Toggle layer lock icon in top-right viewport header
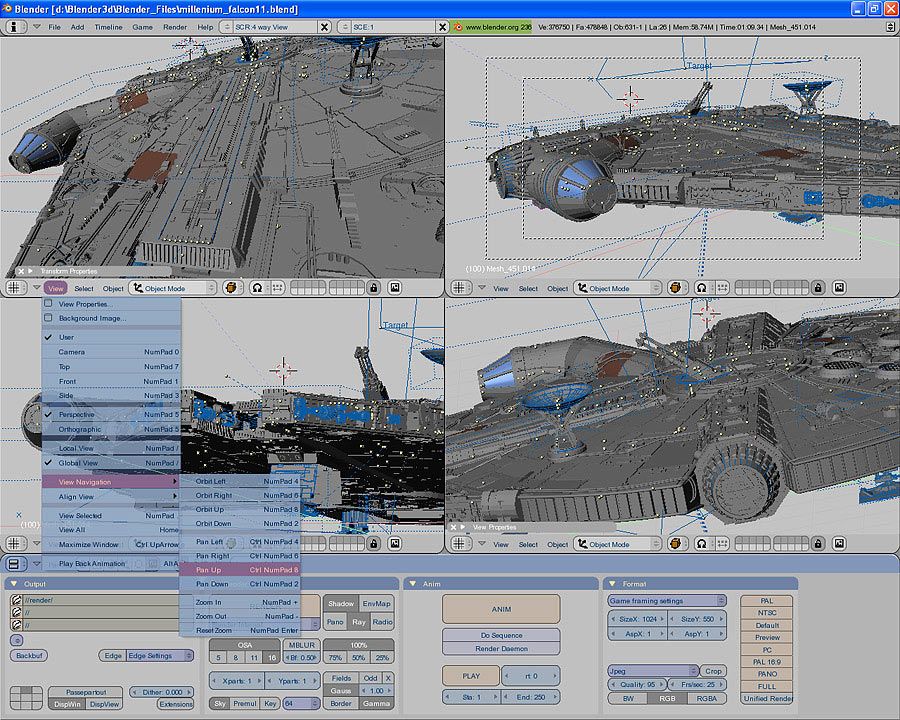Screen dimensions: 900x720 [x=818, y=288]
